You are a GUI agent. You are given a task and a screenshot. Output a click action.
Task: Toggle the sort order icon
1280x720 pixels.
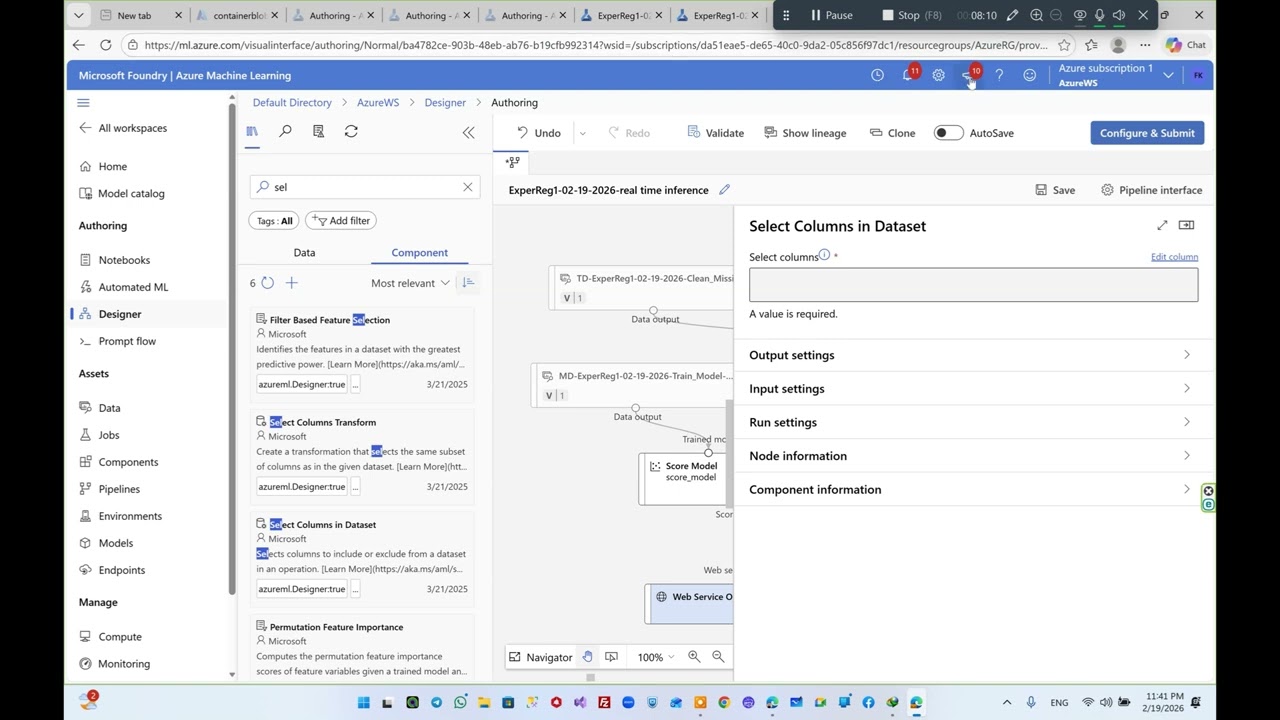point(467,283)
